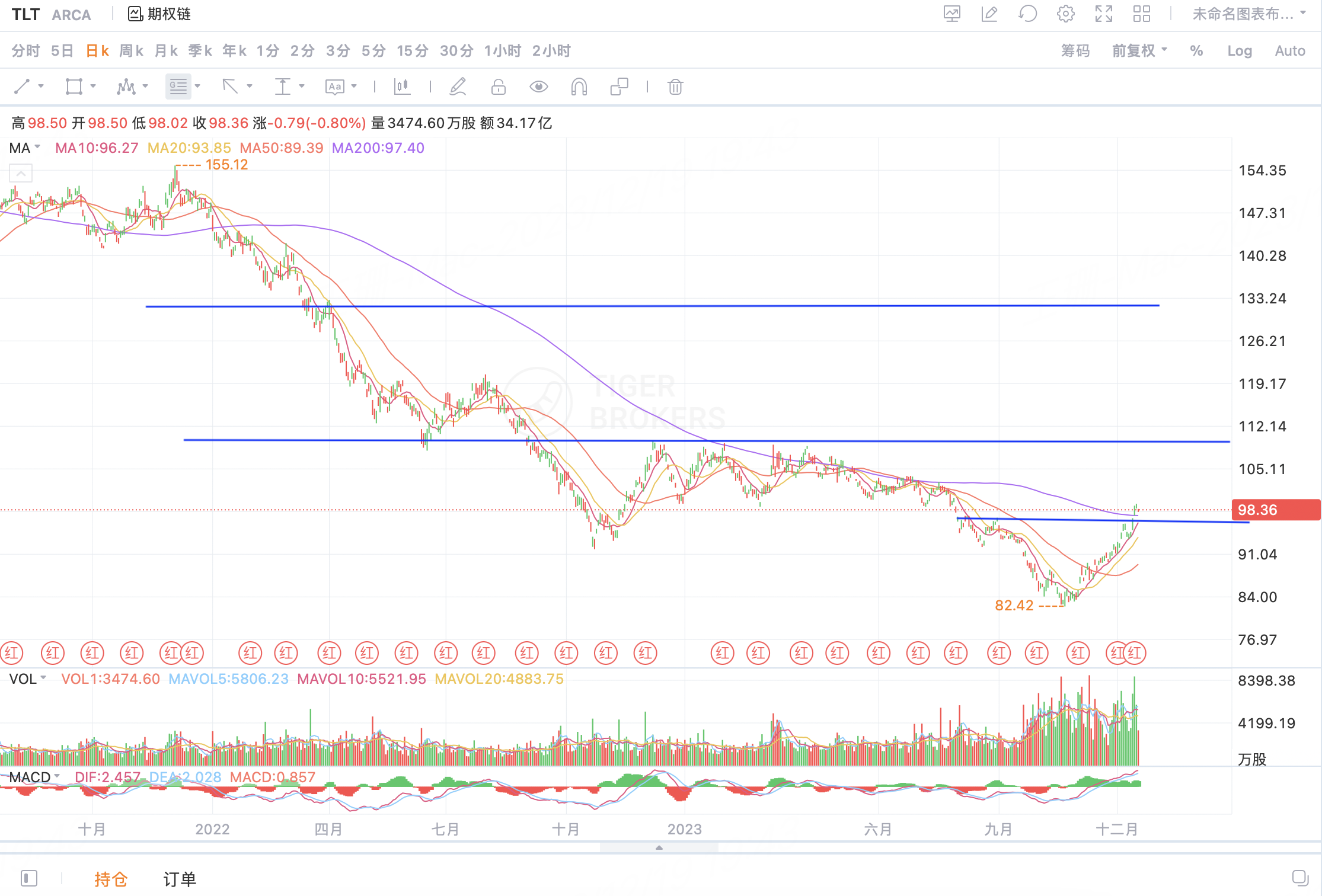
Task: Toggle the magnet snap mode
Action: (579, 87)
